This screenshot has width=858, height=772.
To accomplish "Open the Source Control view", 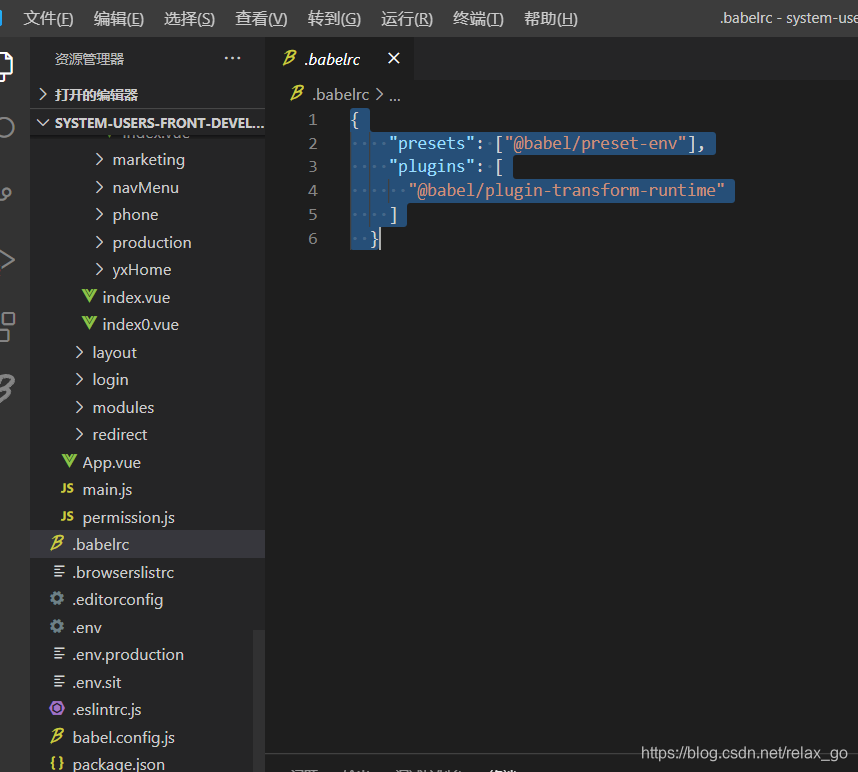I will click(5, 193).
